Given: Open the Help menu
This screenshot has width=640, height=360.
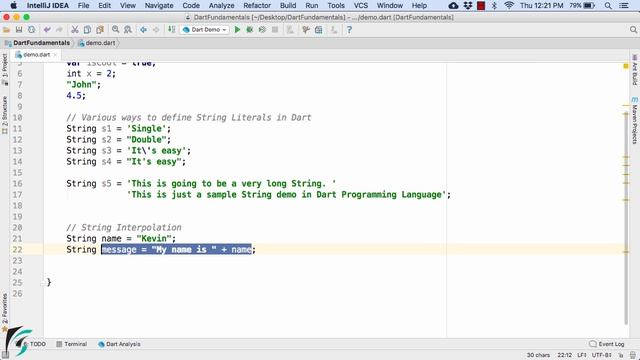Looking at the screenshot, I should pyautogui.click(x=419, y=5).
